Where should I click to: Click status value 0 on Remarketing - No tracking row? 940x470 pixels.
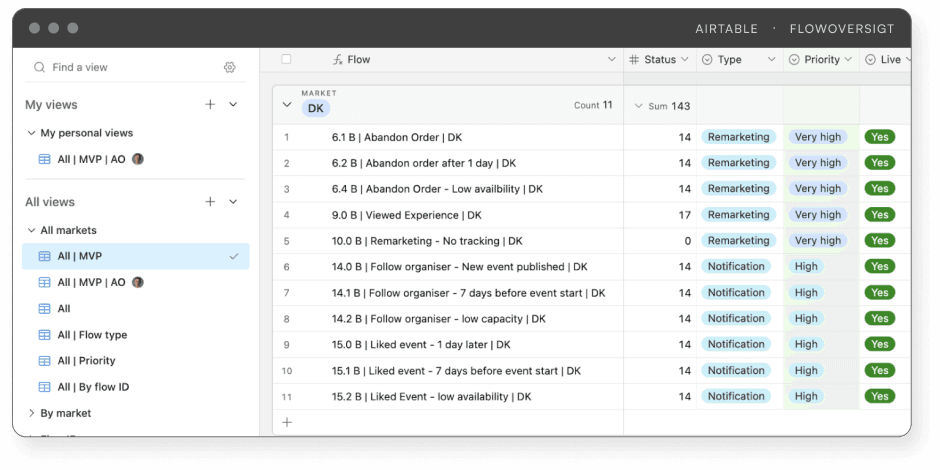point(688,241)
